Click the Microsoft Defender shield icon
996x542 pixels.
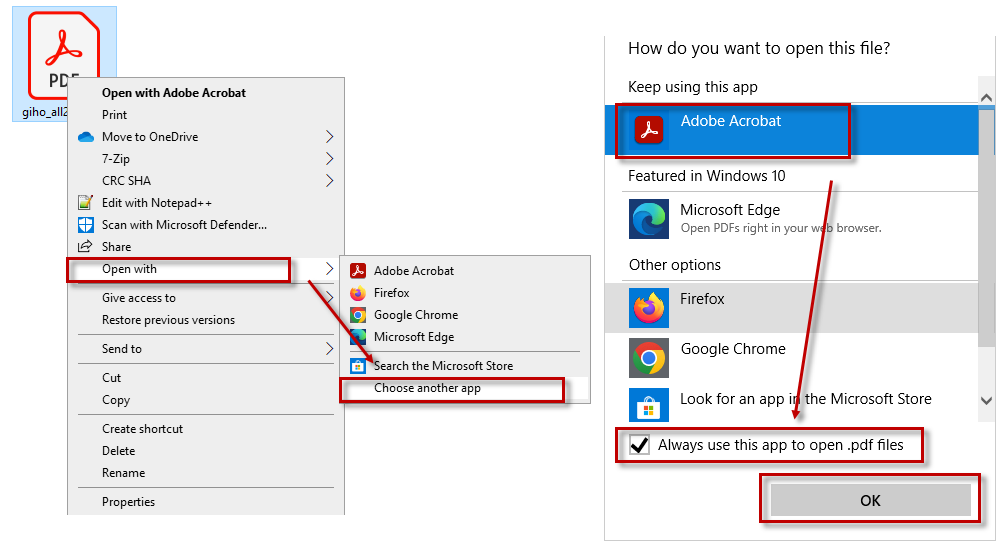click(85, 224)
